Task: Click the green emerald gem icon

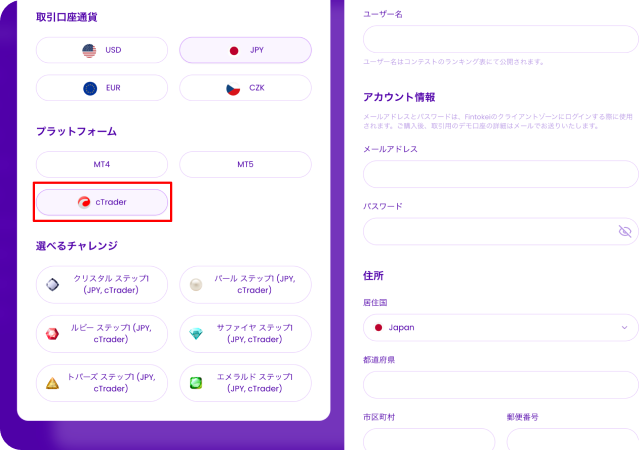Action: pos(196,383)
